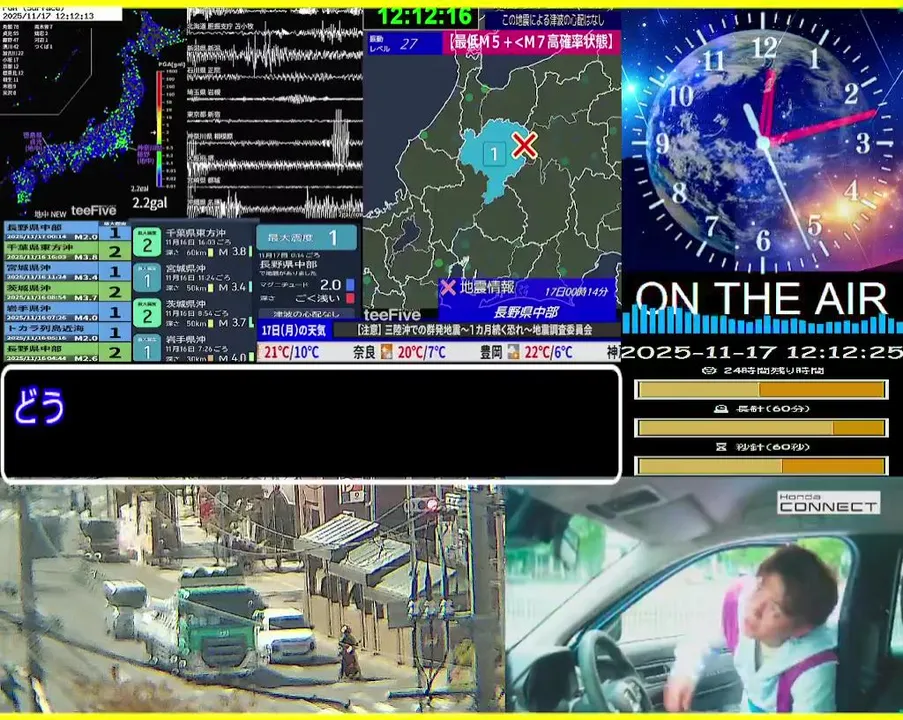Click the hourglass icon beside 秒針(60秒)
This screenshot has height=720, width=903.
point(720,447)
